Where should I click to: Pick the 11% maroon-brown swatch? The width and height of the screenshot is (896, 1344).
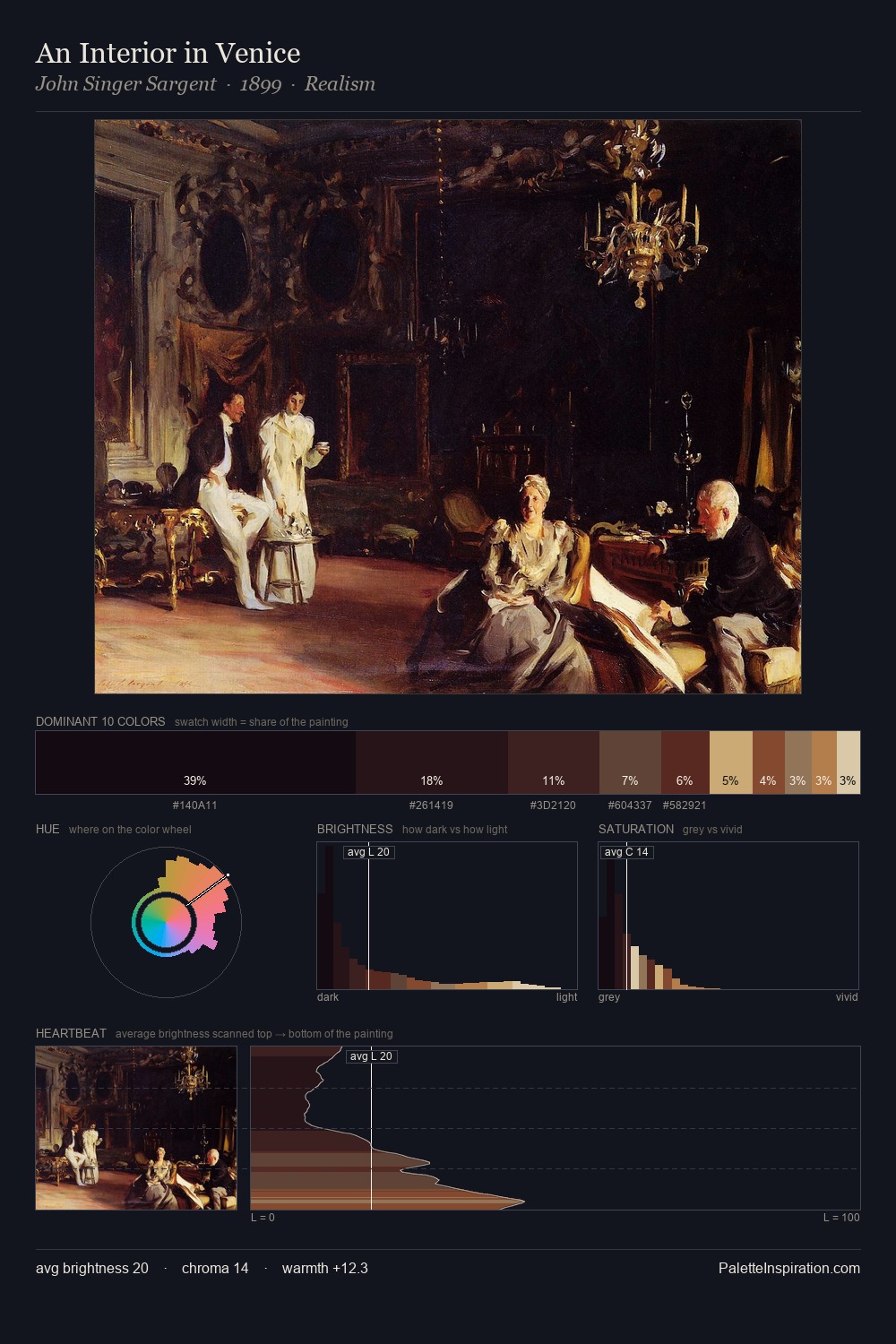[x=554, y=762]
